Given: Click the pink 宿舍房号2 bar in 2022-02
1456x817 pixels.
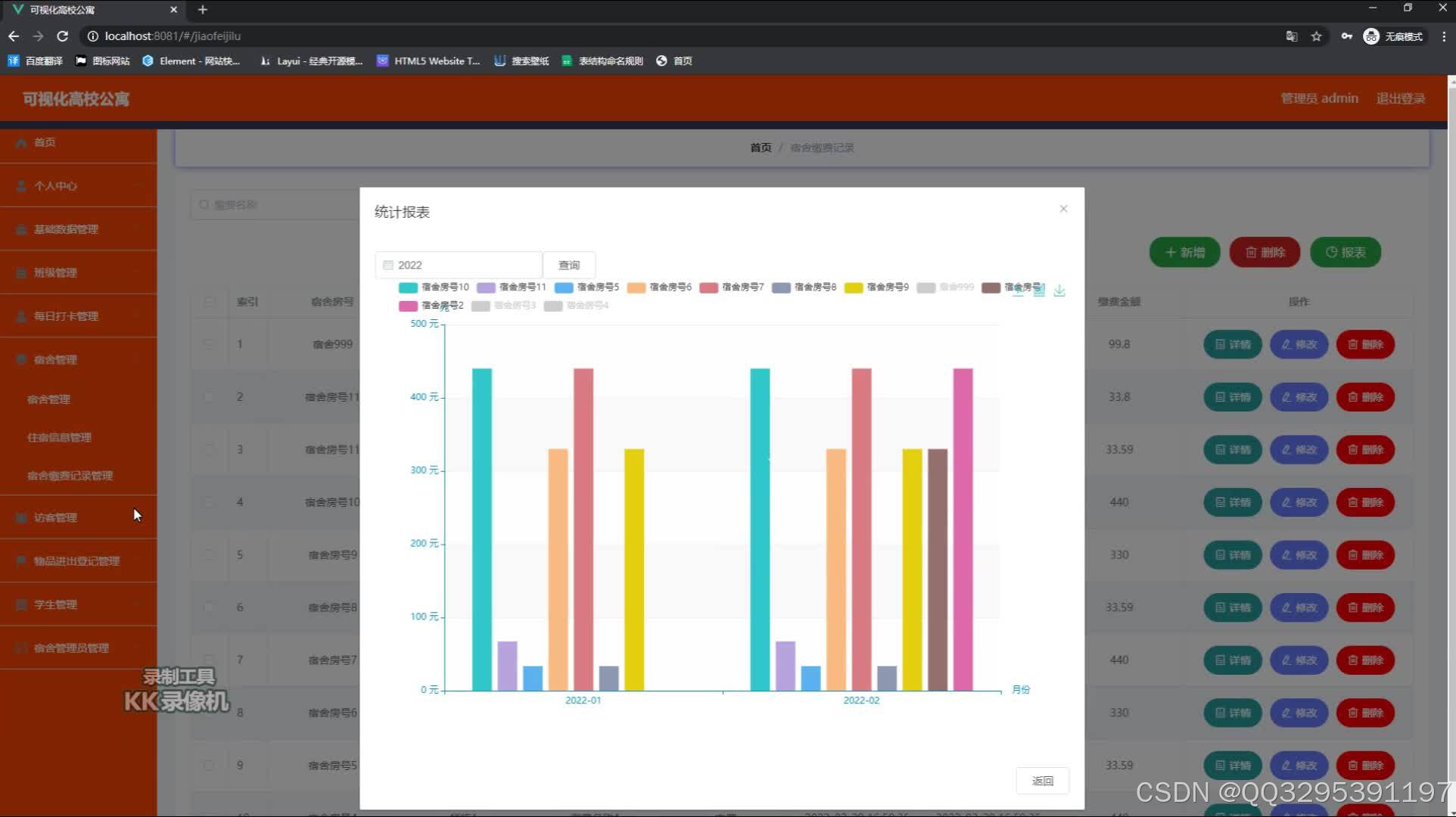Looking at the screenshot, I should point(963,530).
